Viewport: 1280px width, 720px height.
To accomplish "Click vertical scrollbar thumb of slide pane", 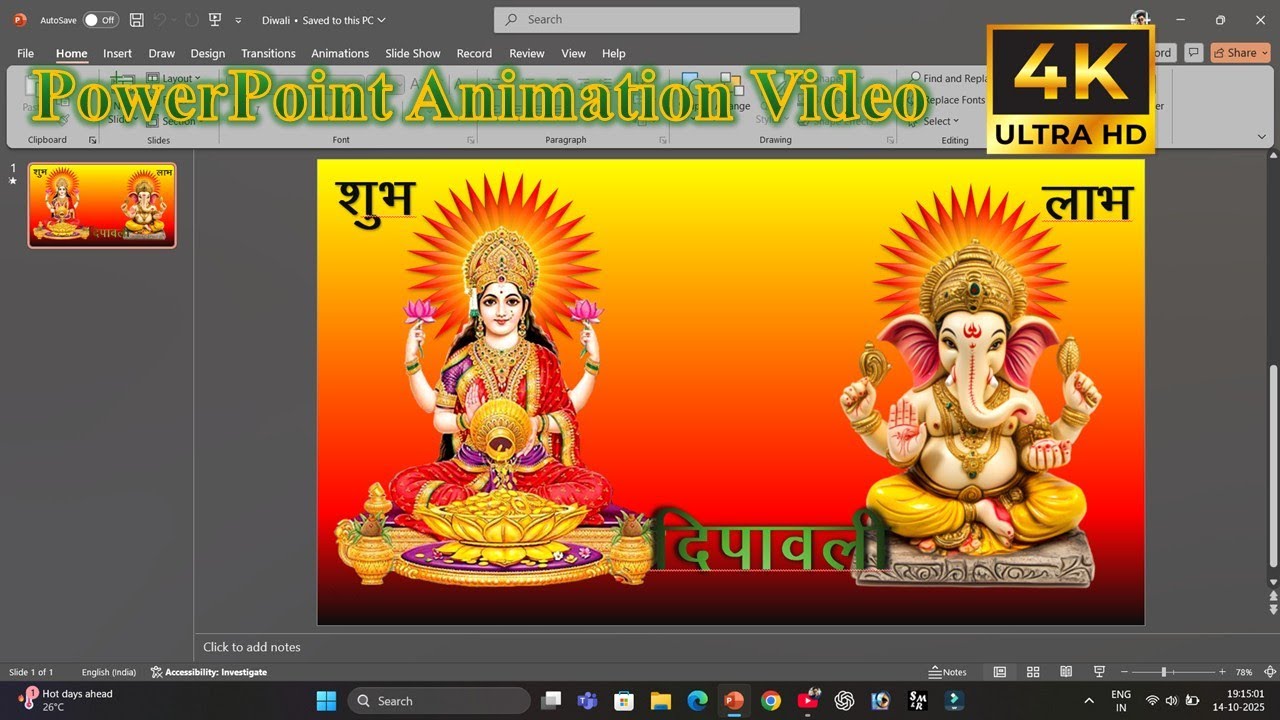I will click(x=1273, y=468).
